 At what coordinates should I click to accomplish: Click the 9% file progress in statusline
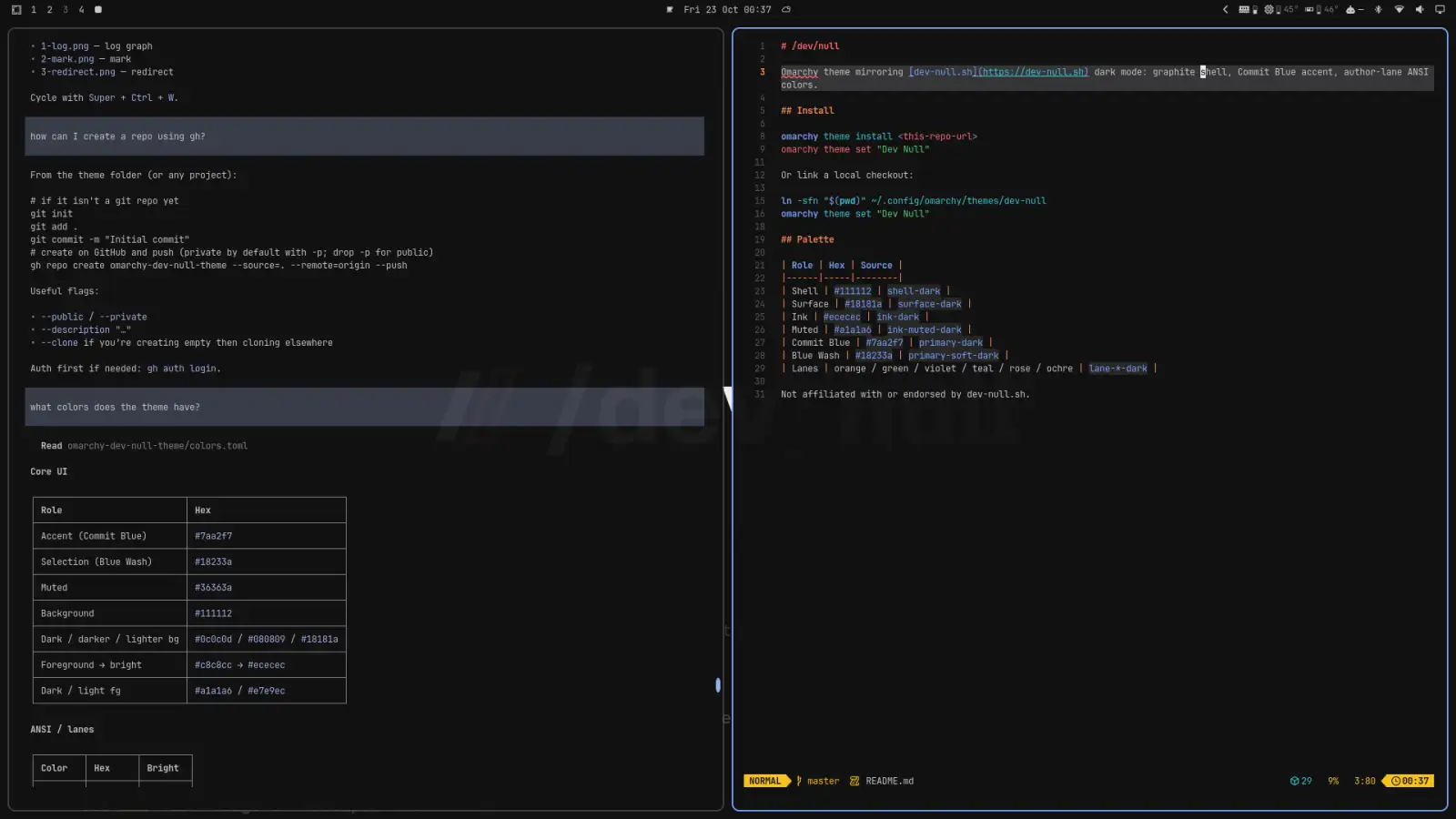point(1333,781)
